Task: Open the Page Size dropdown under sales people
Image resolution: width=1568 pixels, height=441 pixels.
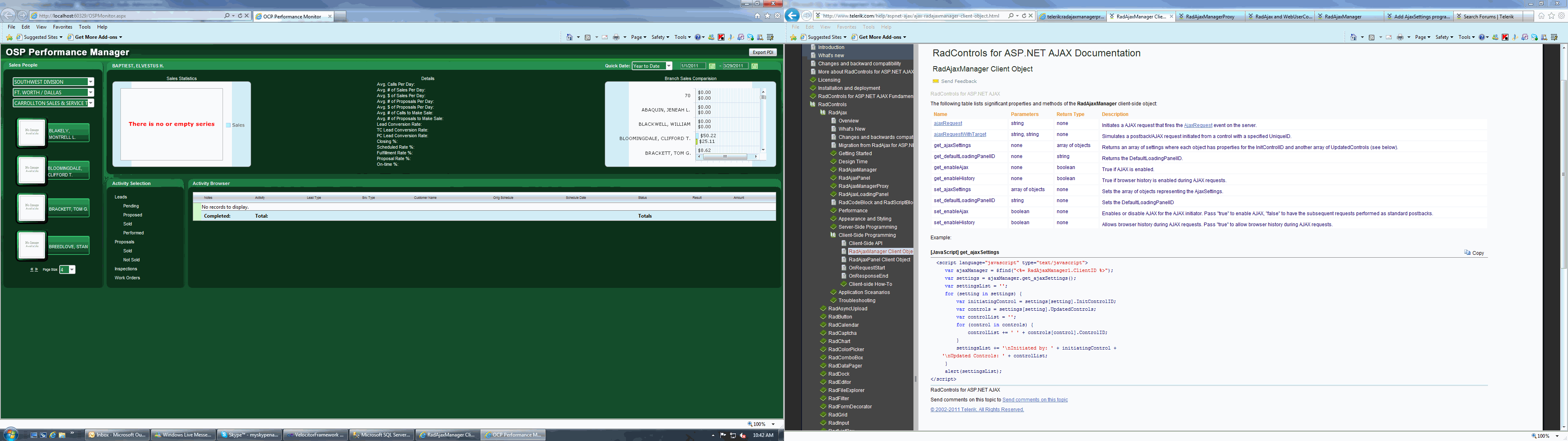Action: tap(72, 270)
